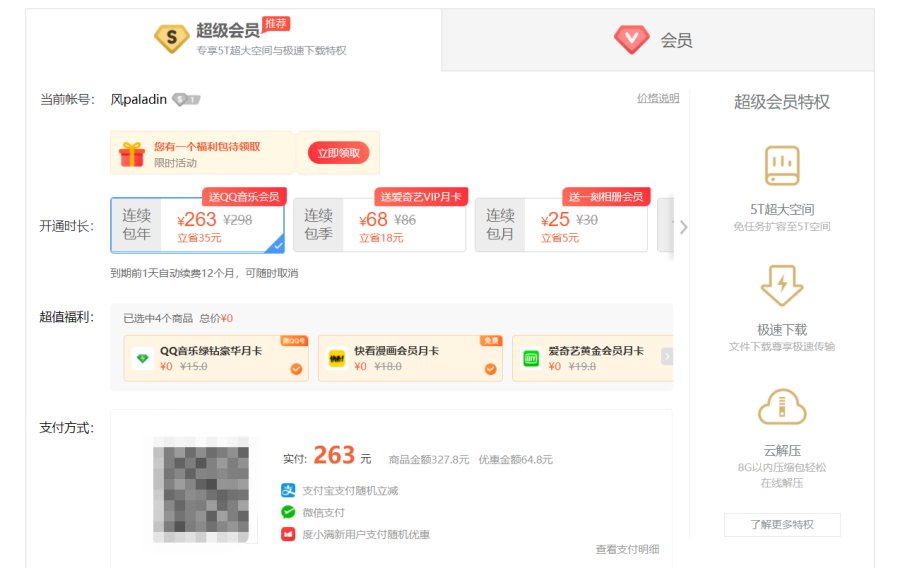
Task: Click the red V diamond member icon
Action: (631, 40)
